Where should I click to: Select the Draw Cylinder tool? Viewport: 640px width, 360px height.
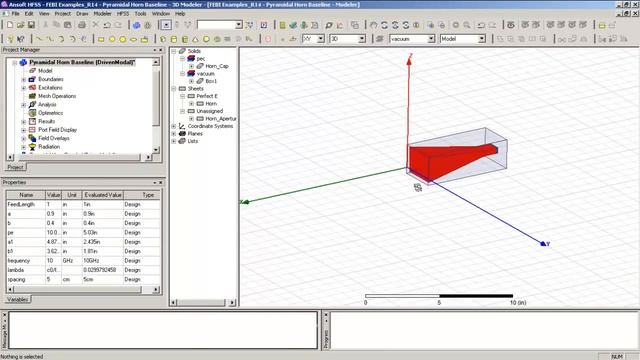pos(174,39)
